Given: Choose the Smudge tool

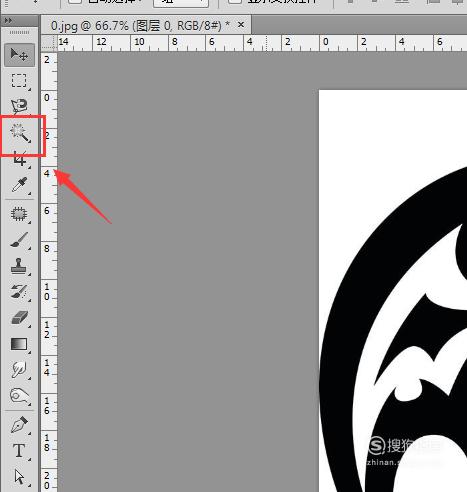Looking at the screenshot, I should tap(19, 370).
